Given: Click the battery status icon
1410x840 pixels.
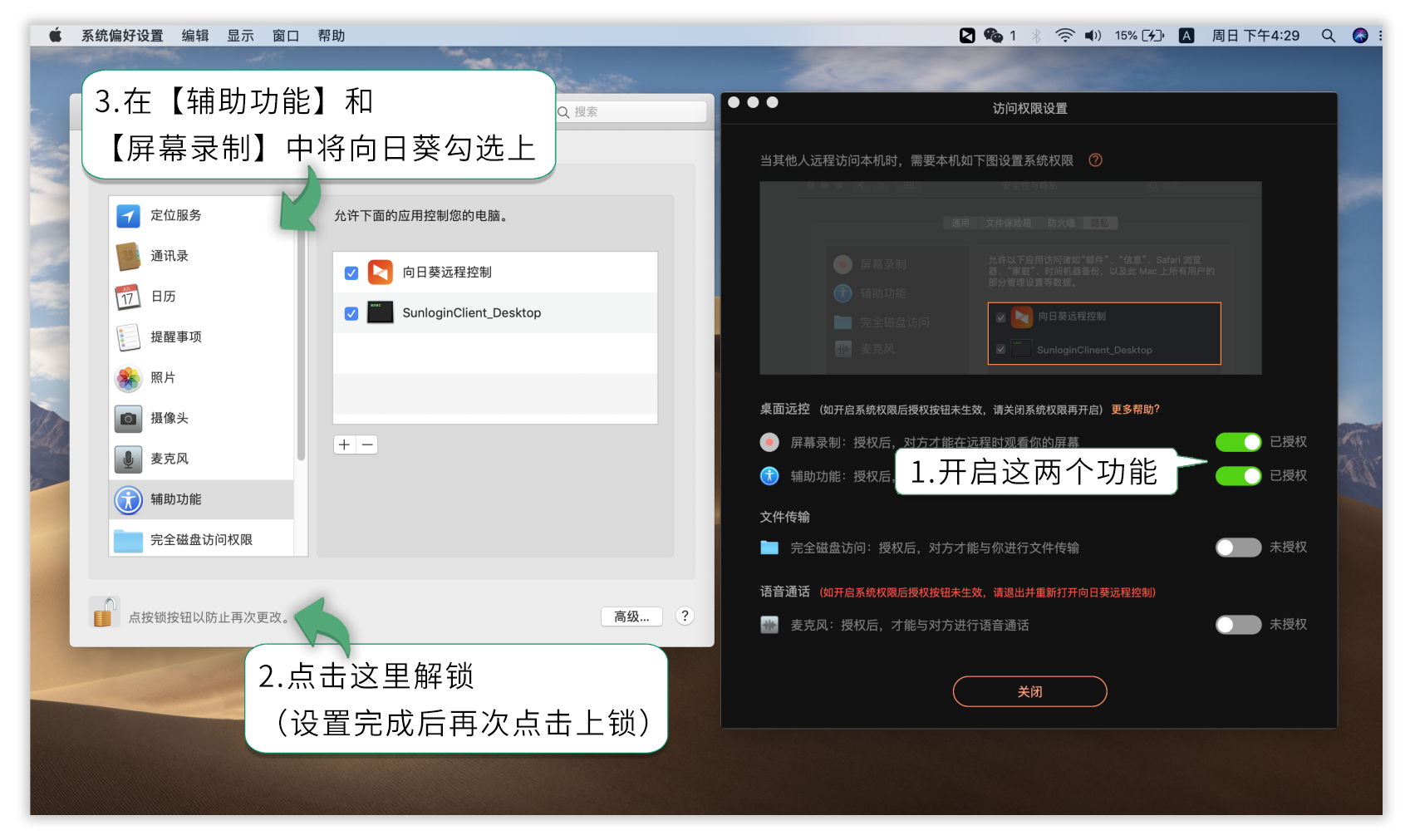Looking at the screenshot, I should point(1153,35).
